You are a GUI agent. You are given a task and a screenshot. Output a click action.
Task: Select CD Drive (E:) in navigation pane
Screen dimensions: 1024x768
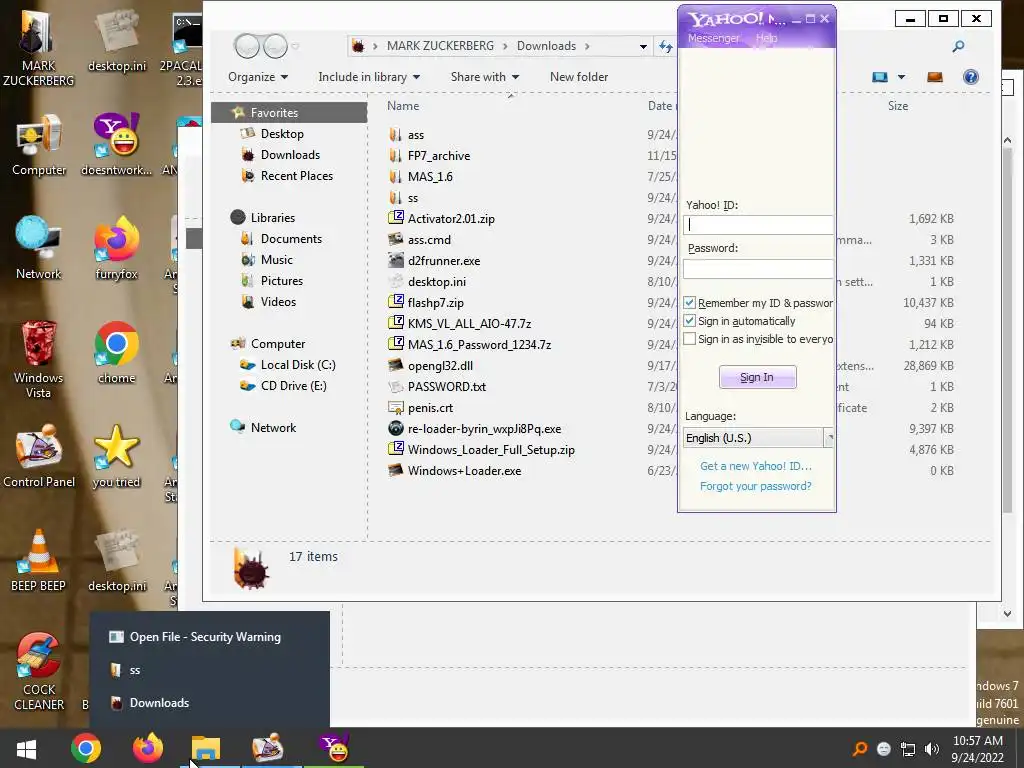[x=293, y=386]
